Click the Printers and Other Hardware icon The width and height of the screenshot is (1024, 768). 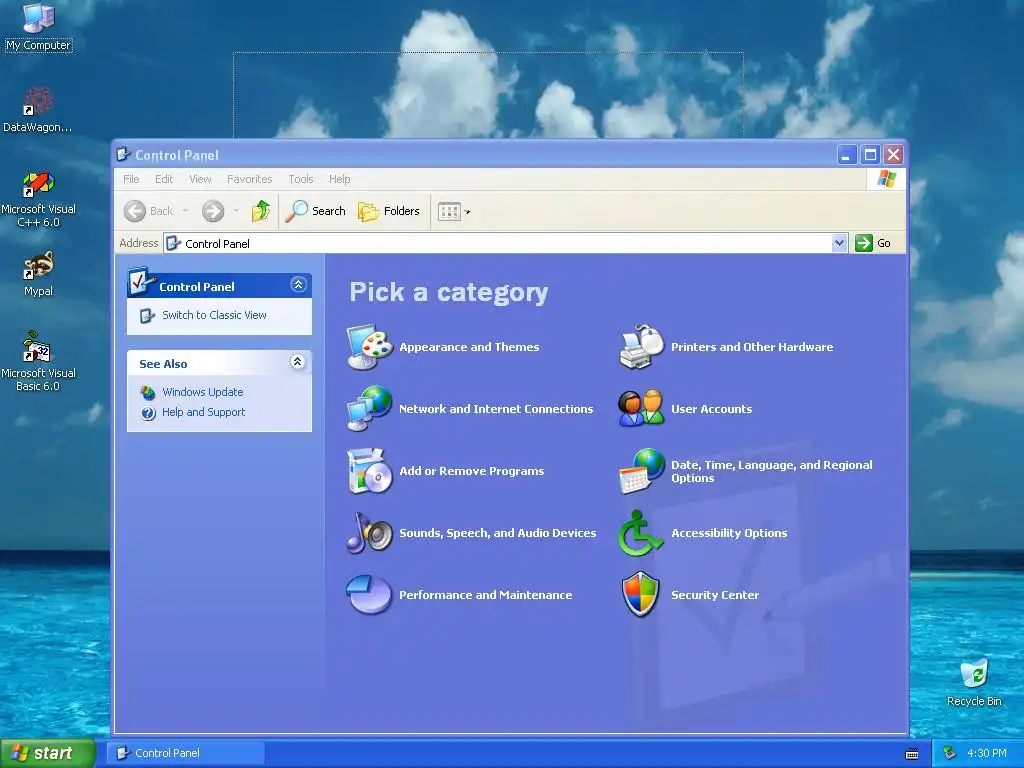click(x=641, y=347)
